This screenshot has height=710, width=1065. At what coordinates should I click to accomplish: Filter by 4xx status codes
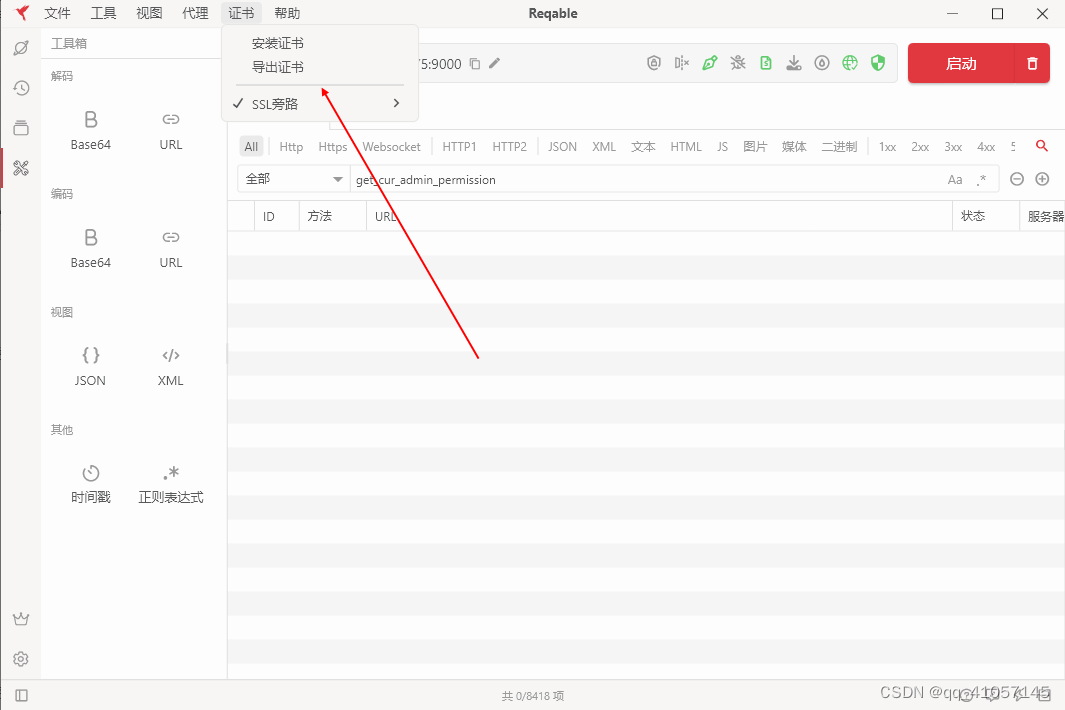pyautogui.click(x=986, y=146)
